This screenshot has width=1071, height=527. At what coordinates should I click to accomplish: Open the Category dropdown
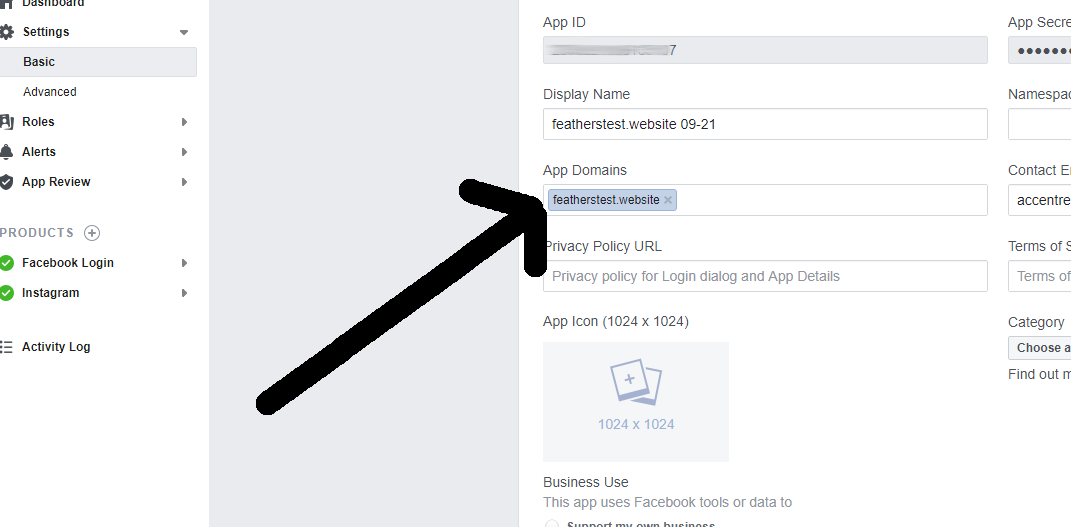[x=1039, y=347]
